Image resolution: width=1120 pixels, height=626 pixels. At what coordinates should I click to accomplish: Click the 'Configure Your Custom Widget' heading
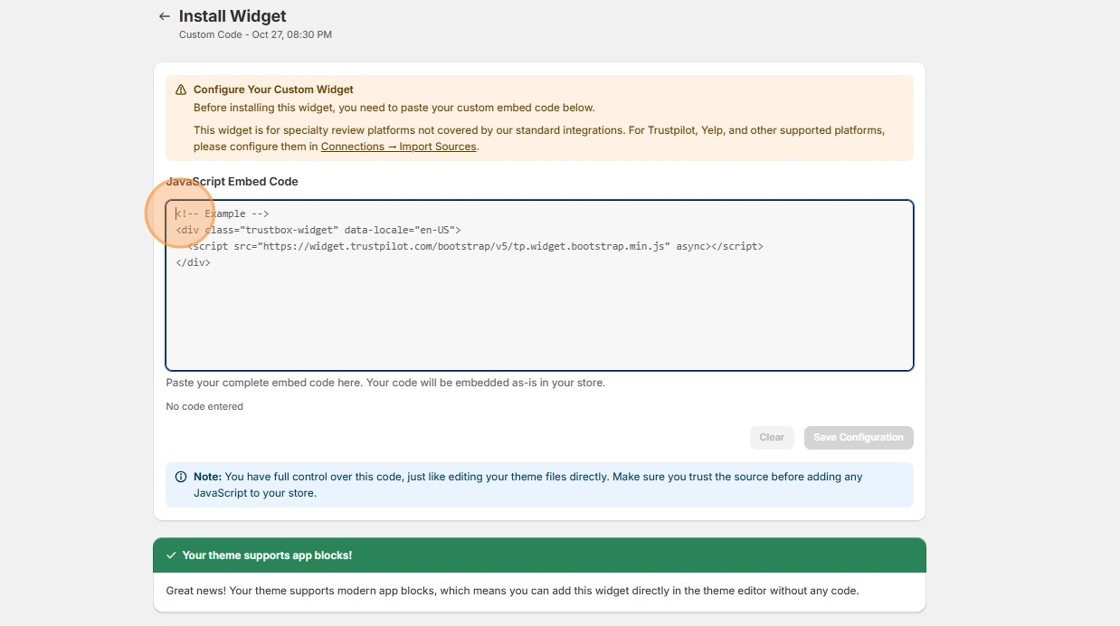273,89
